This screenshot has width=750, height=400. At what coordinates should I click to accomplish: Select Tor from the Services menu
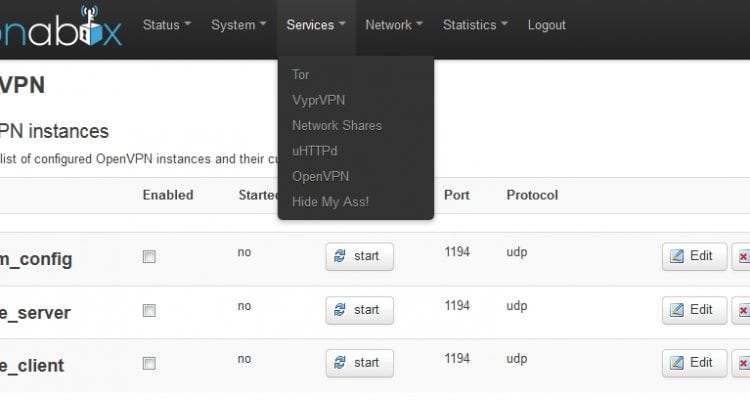(x=300, y=75)
